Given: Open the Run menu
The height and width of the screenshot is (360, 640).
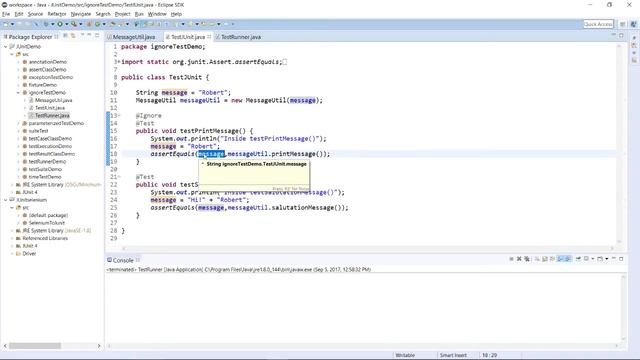Looking at the screenshot, I should [139, 14].
